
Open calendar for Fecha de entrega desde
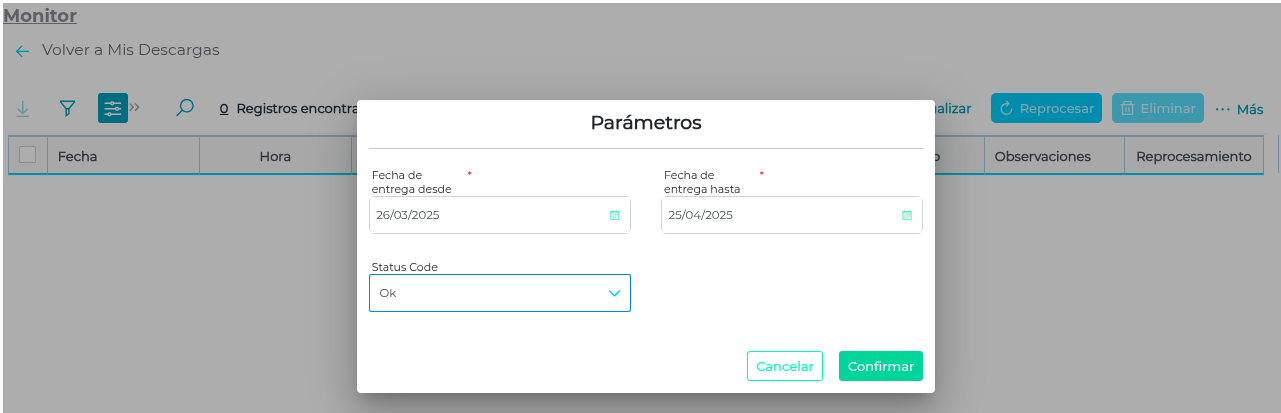coord(614,215)
